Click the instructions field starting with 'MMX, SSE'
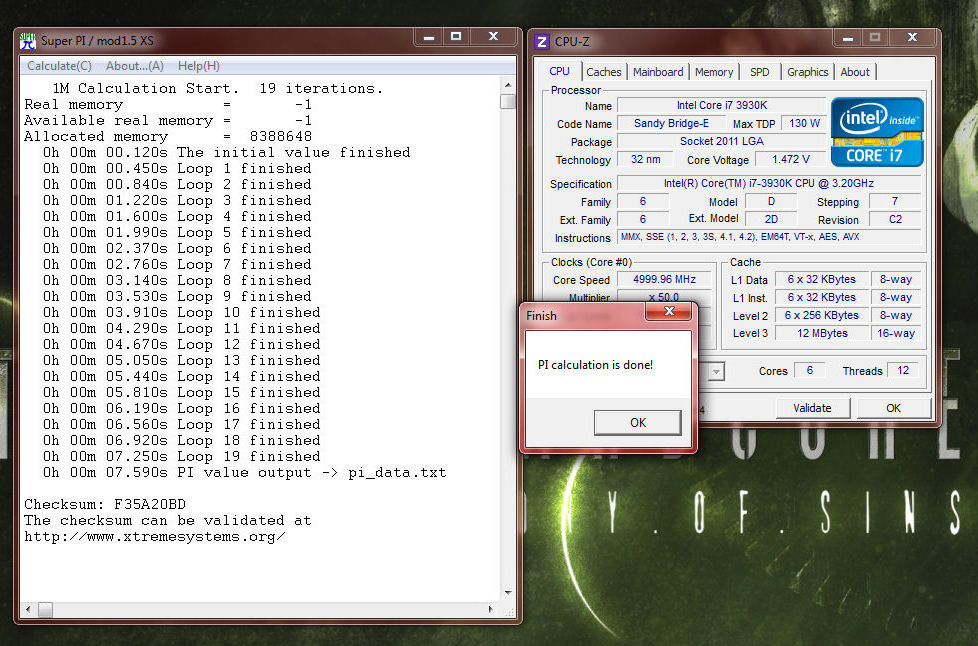 [x=768, y=238]
